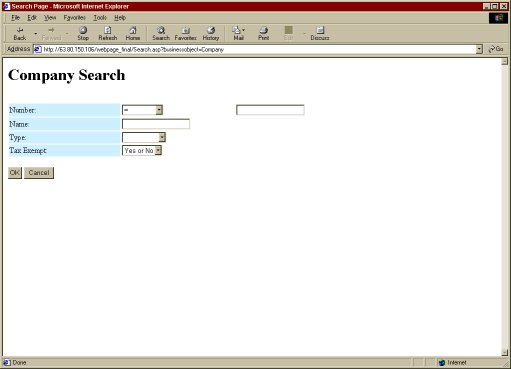Image resolution: width=511 pixels, height=369 pixels.
Task: Maximize the Internet Explorer window
Action: coord(495,6)
